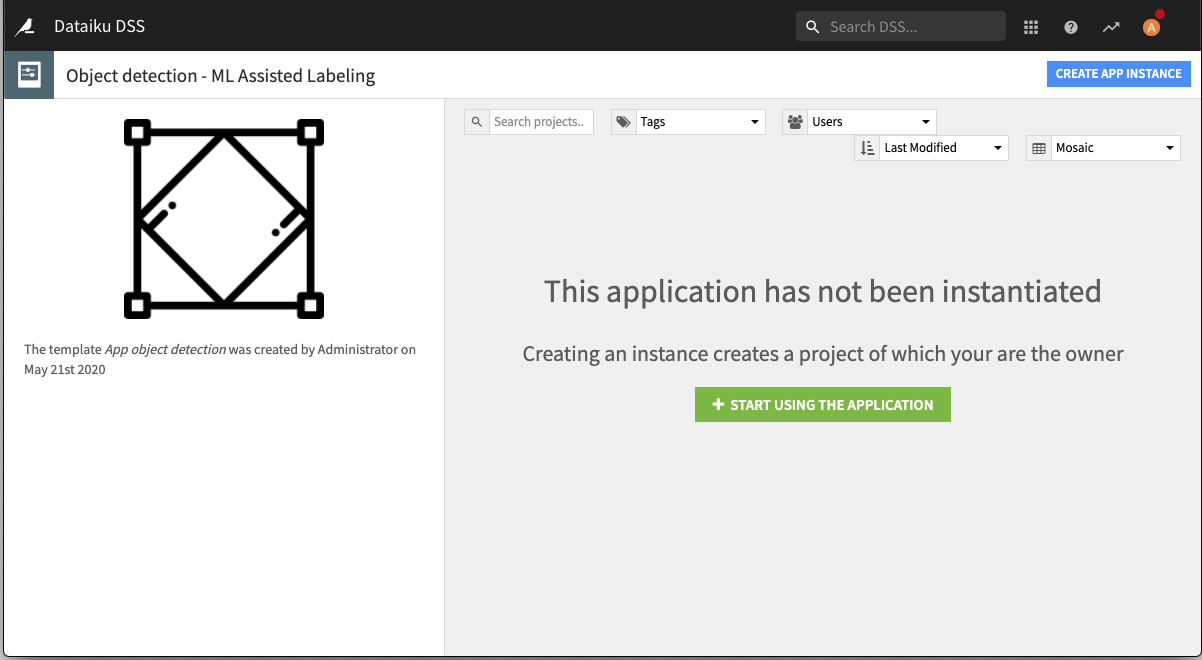Open the Users filter dropdown
This screenshot has width=1202, height=660.
pyautogui.click(x=872, y=122)
